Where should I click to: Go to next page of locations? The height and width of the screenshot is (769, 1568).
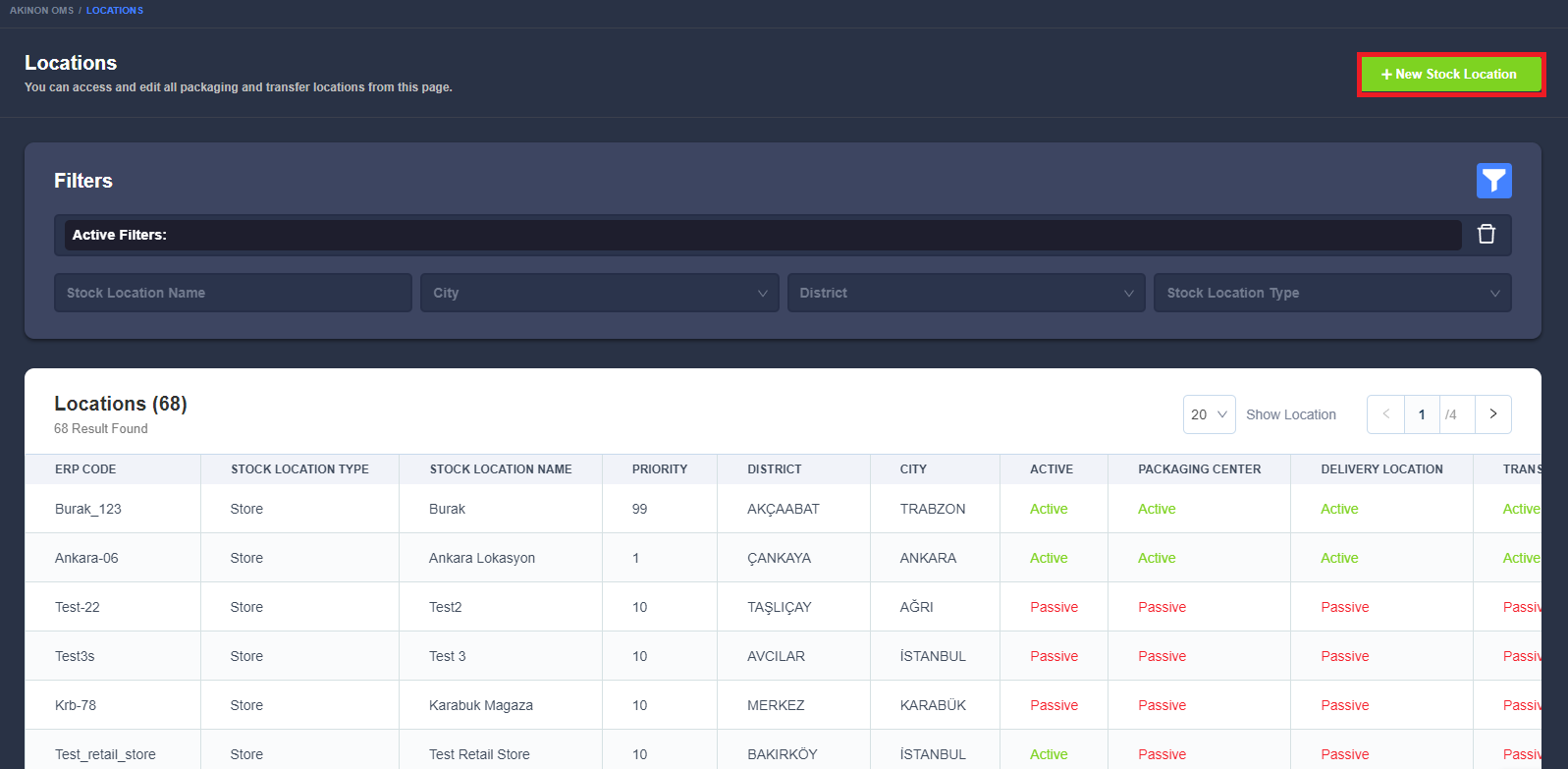coord(1493,414)
